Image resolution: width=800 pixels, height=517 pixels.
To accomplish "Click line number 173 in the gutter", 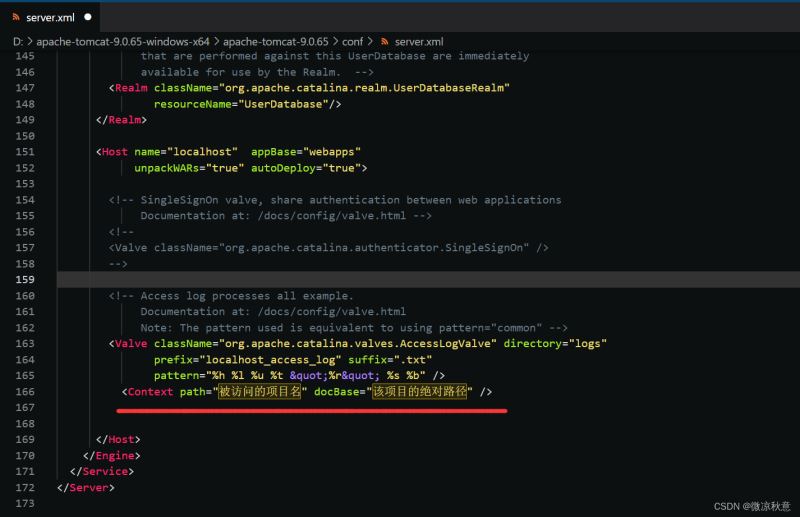I will click(x=25, y=503).
